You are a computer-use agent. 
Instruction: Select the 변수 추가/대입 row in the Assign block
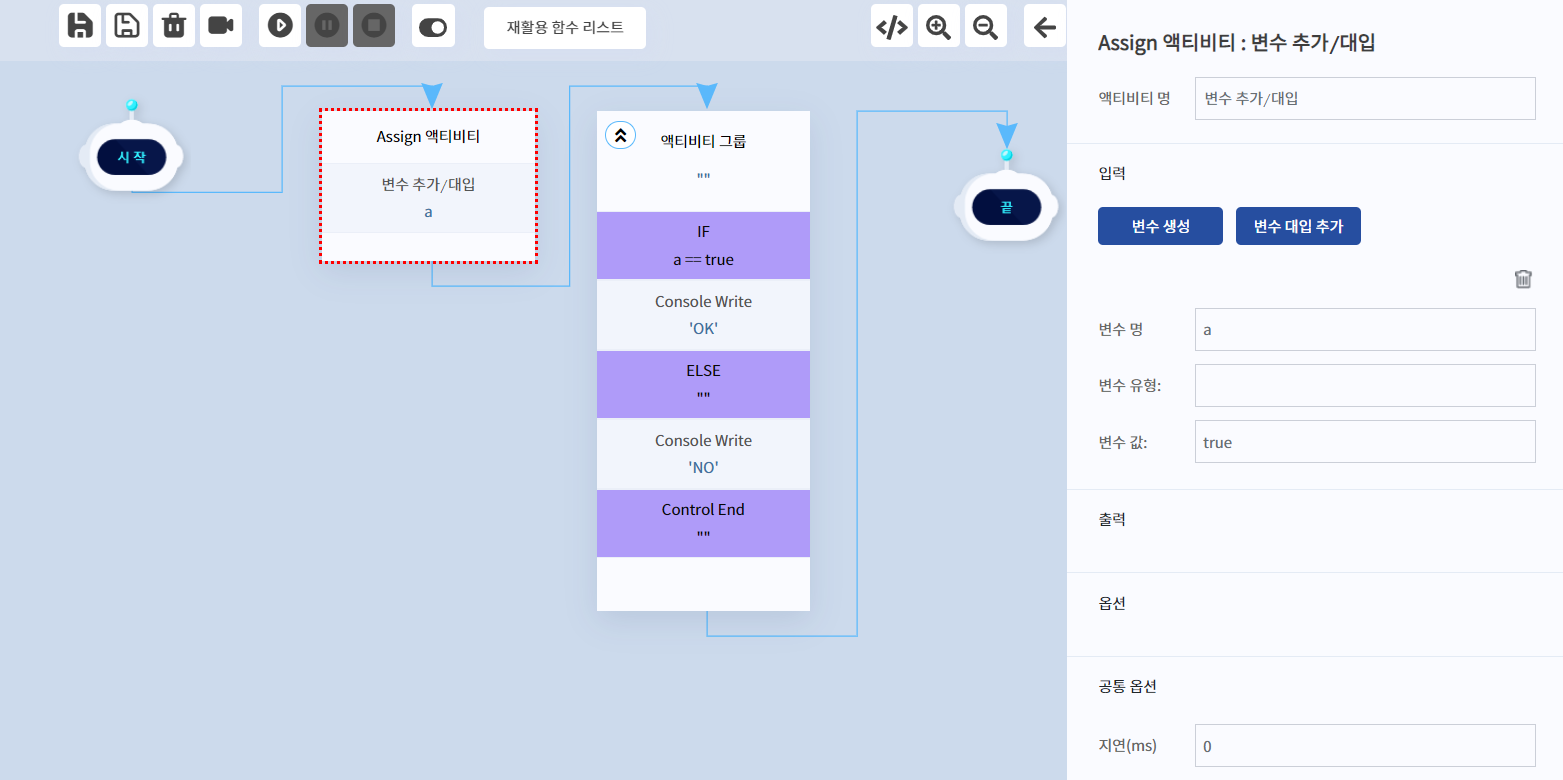point(428,198)
